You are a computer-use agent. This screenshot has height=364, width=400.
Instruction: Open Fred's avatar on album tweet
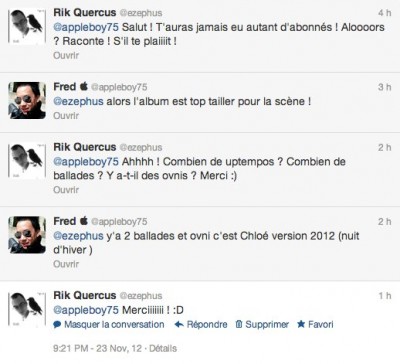click(x=27, y=100)
